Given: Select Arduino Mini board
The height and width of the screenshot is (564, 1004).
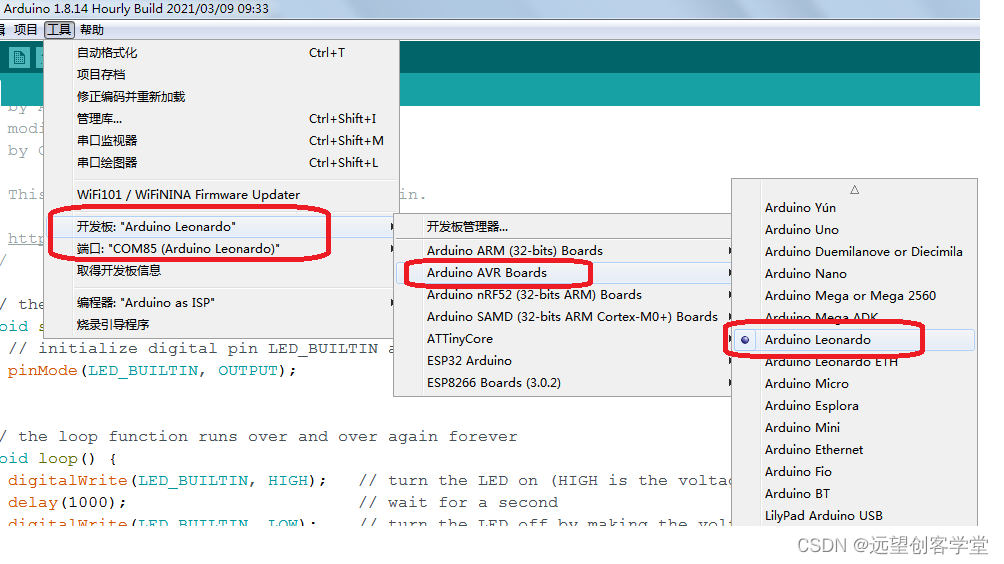Looking at the screenshot, I should (854, 428).
